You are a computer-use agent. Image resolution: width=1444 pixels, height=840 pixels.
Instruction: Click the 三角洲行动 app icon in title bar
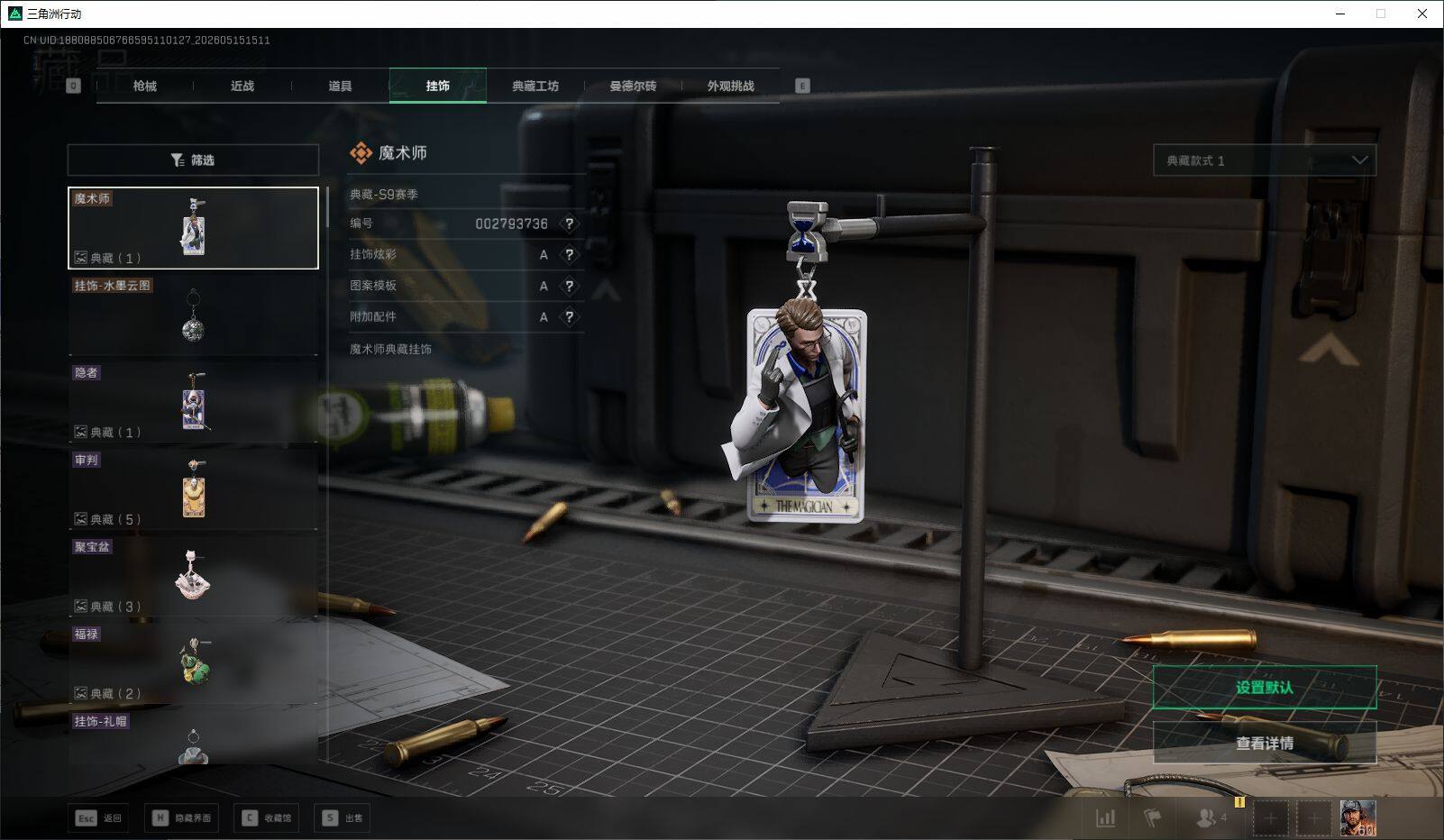coord(14,14)
